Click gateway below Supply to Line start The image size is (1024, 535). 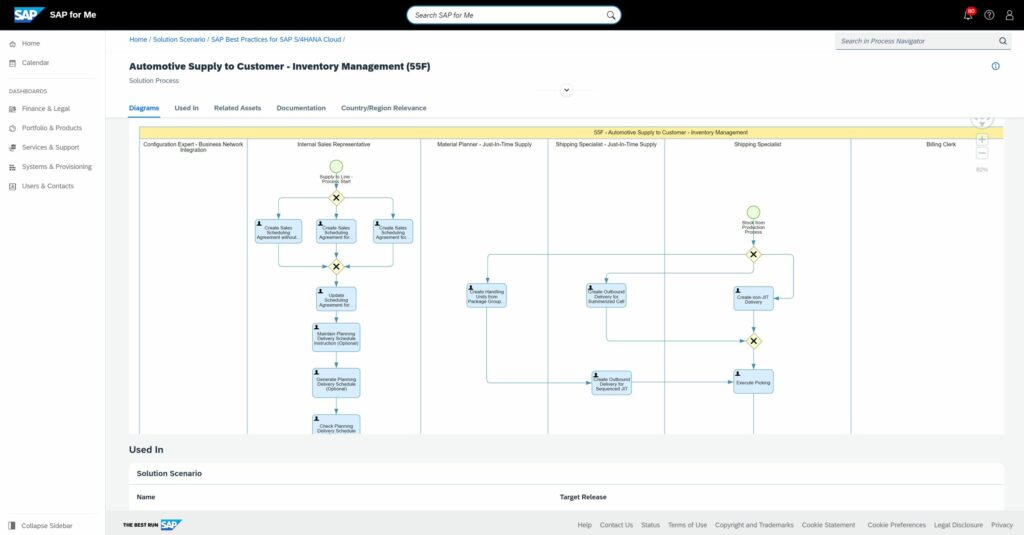point(336,198)
